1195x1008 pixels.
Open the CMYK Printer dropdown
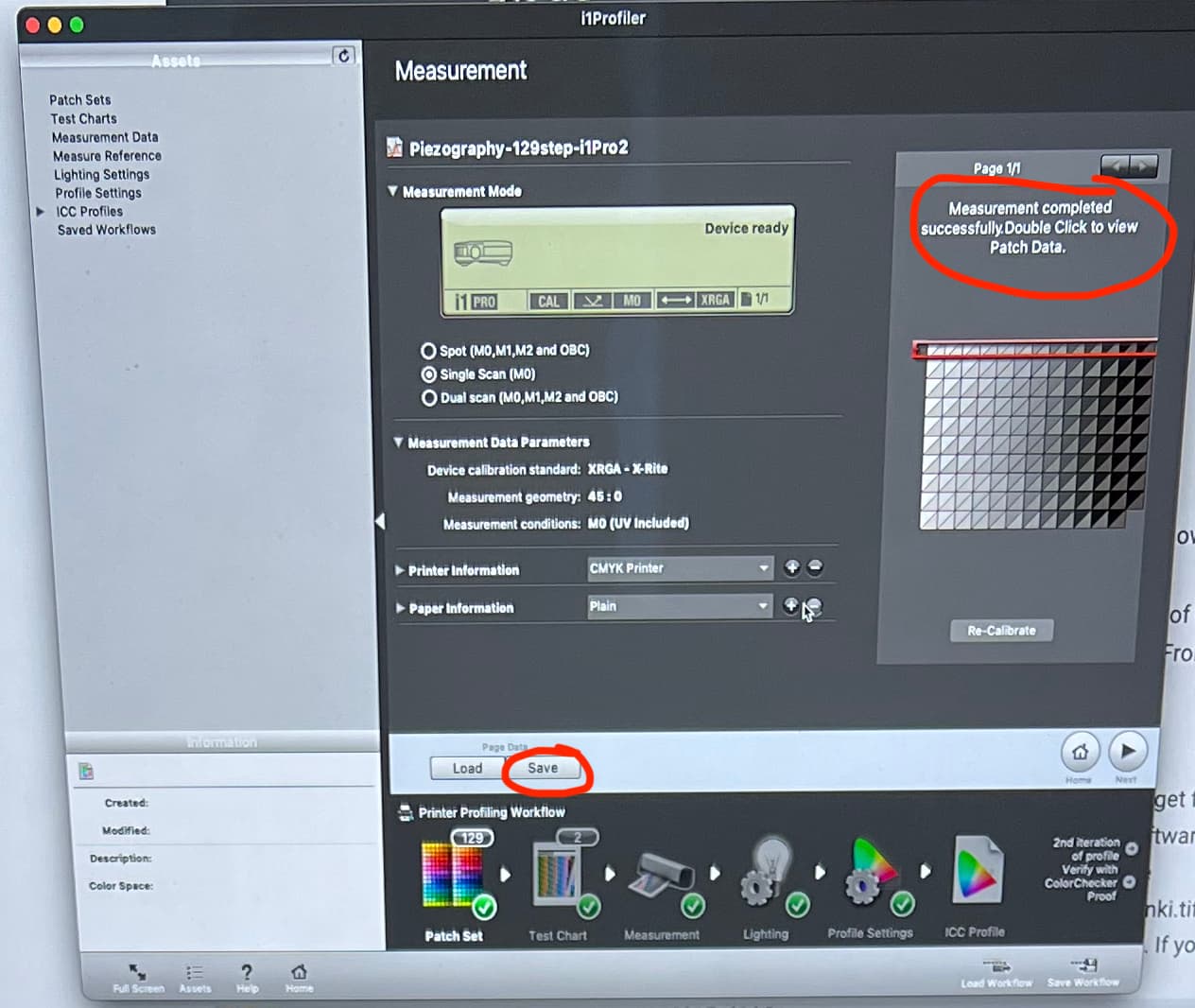(680, 568)
